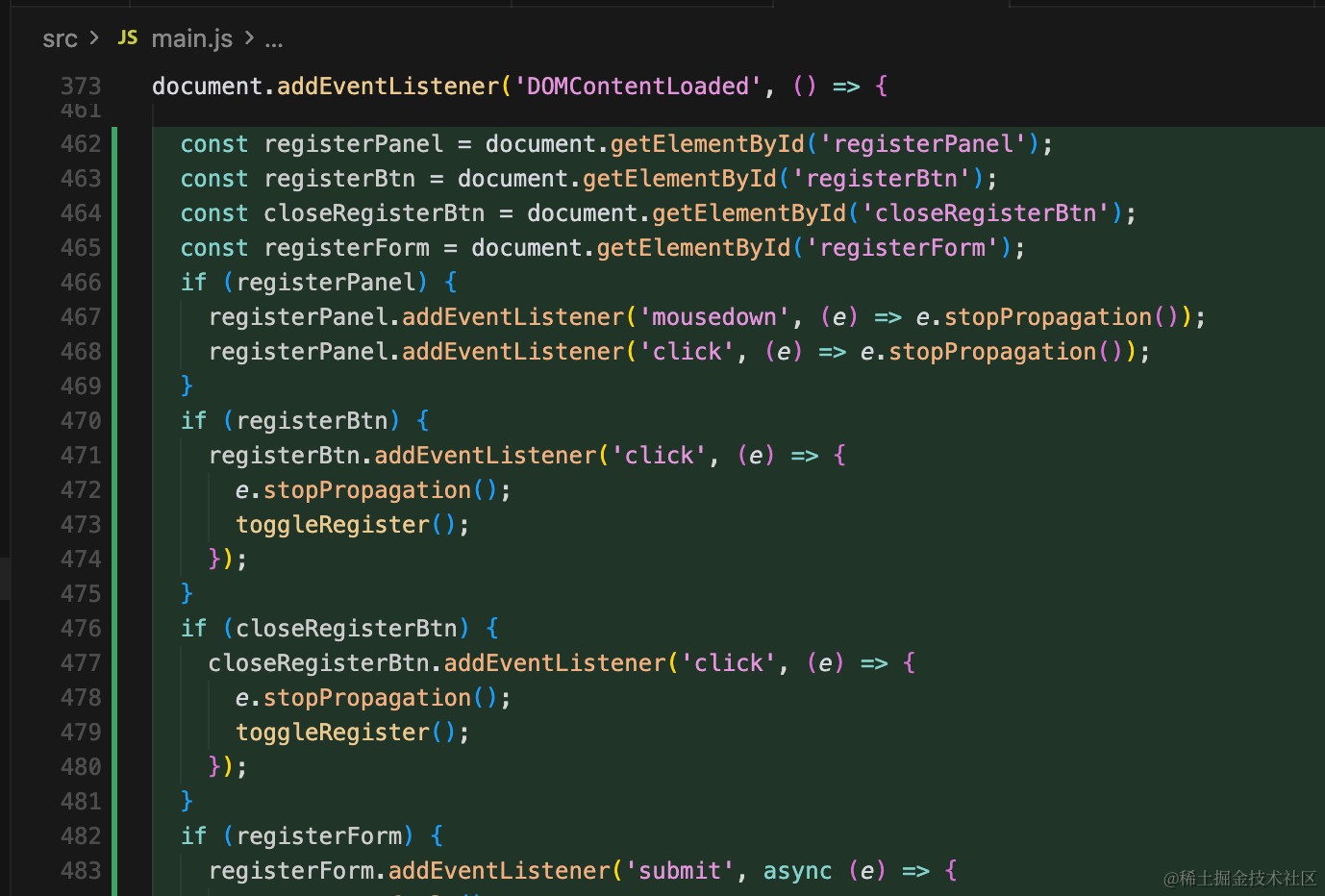Click the main.js breadcrumb segment

[x=192, y=38]
